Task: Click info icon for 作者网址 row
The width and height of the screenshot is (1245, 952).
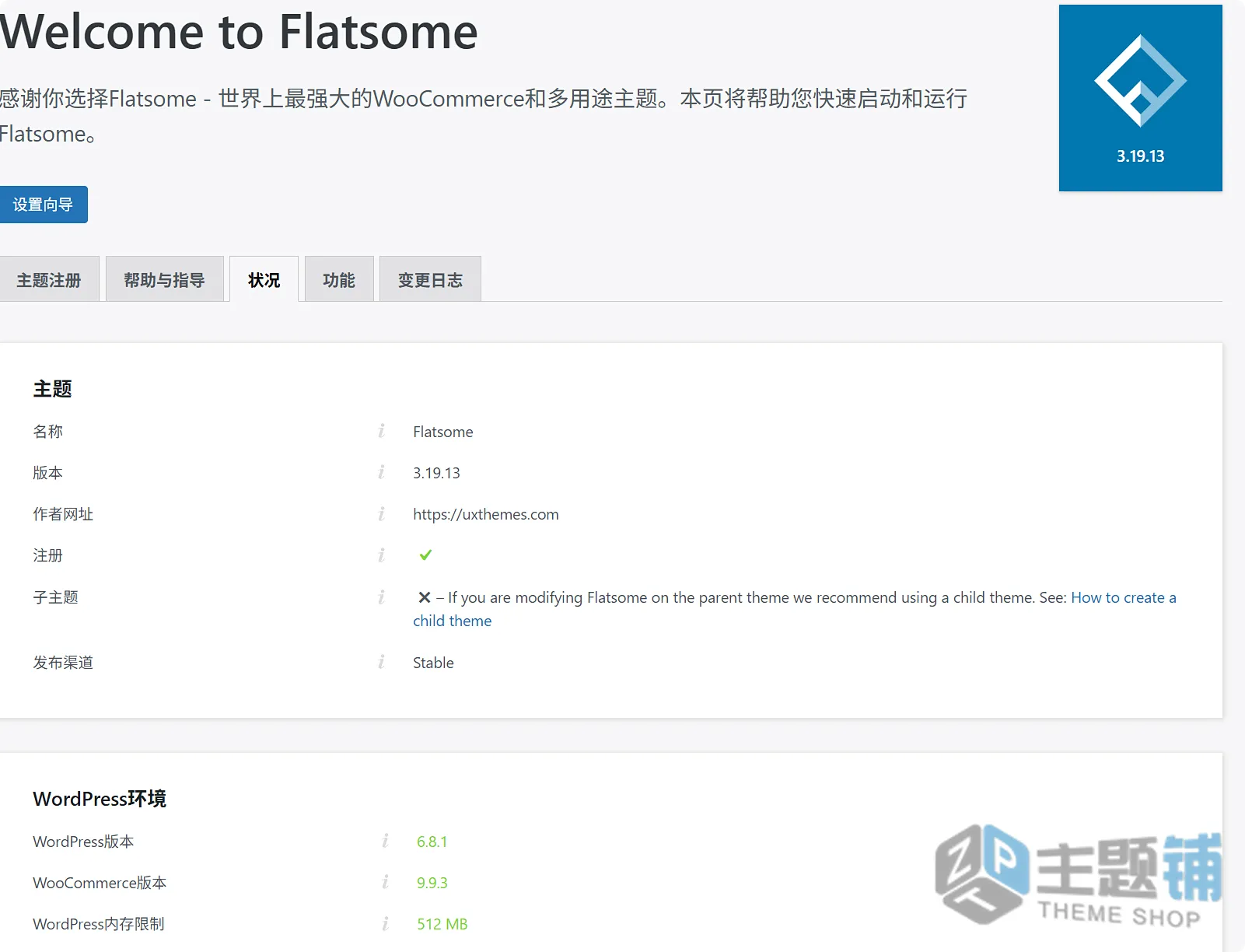Action: [x=381, y=513]
